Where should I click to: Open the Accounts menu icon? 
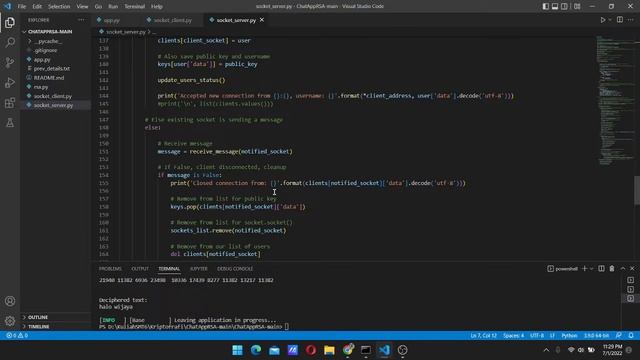click(x=10, y=301)
